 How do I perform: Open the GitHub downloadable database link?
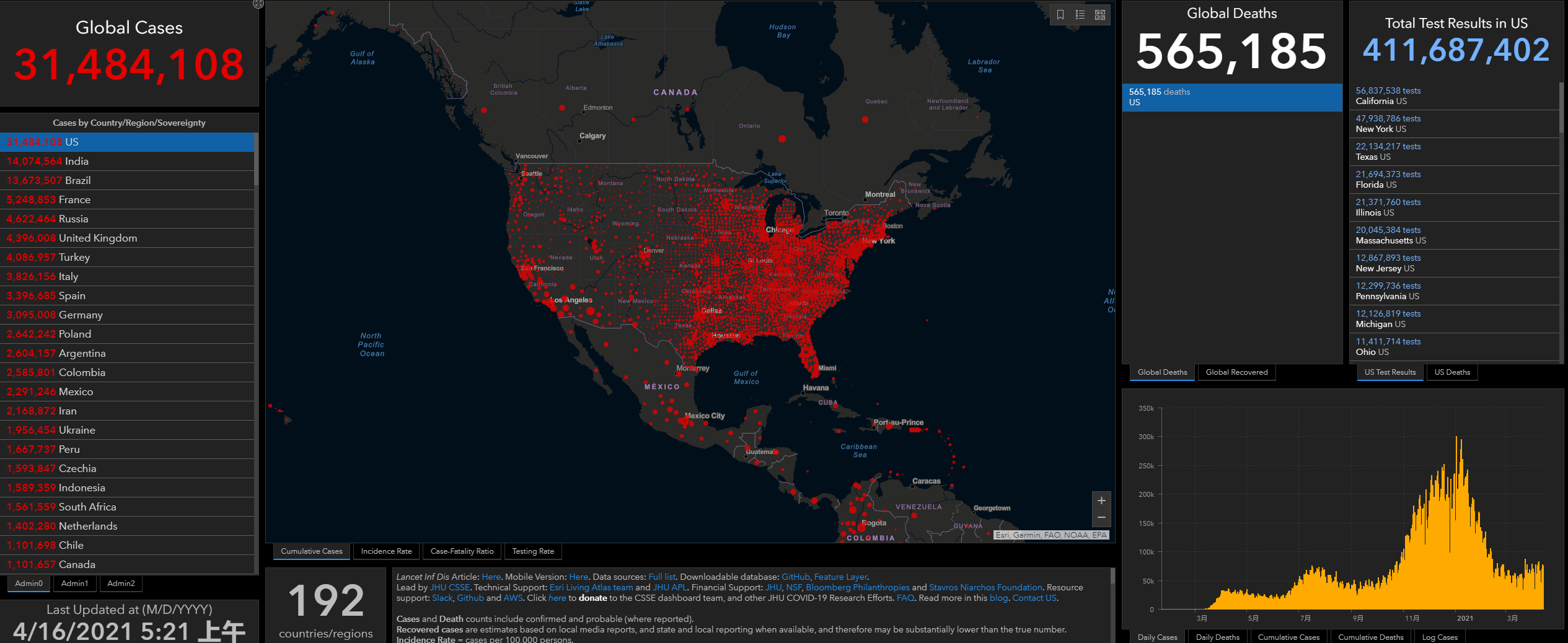pos(796,577)
